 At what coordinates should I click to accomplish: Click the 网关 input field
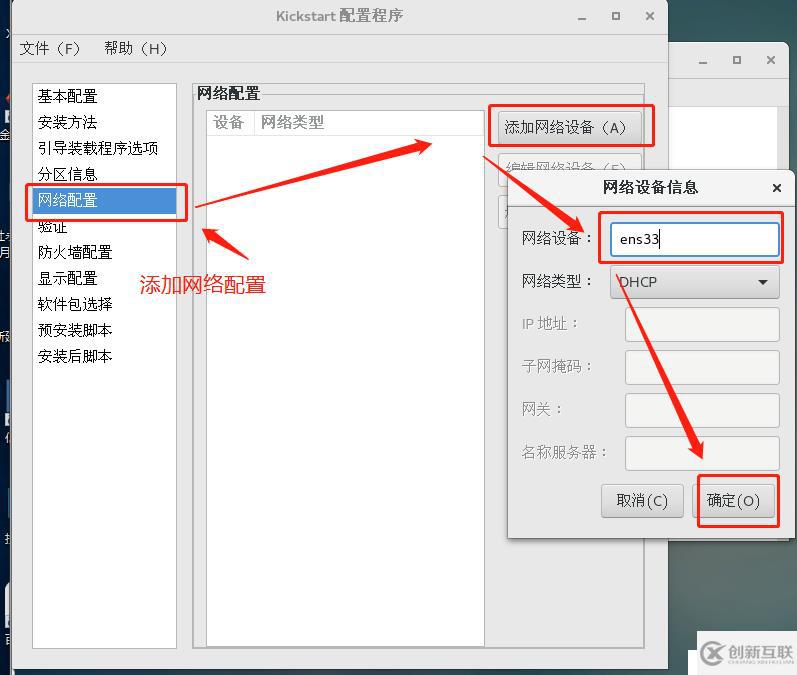(x=702, y=410)
